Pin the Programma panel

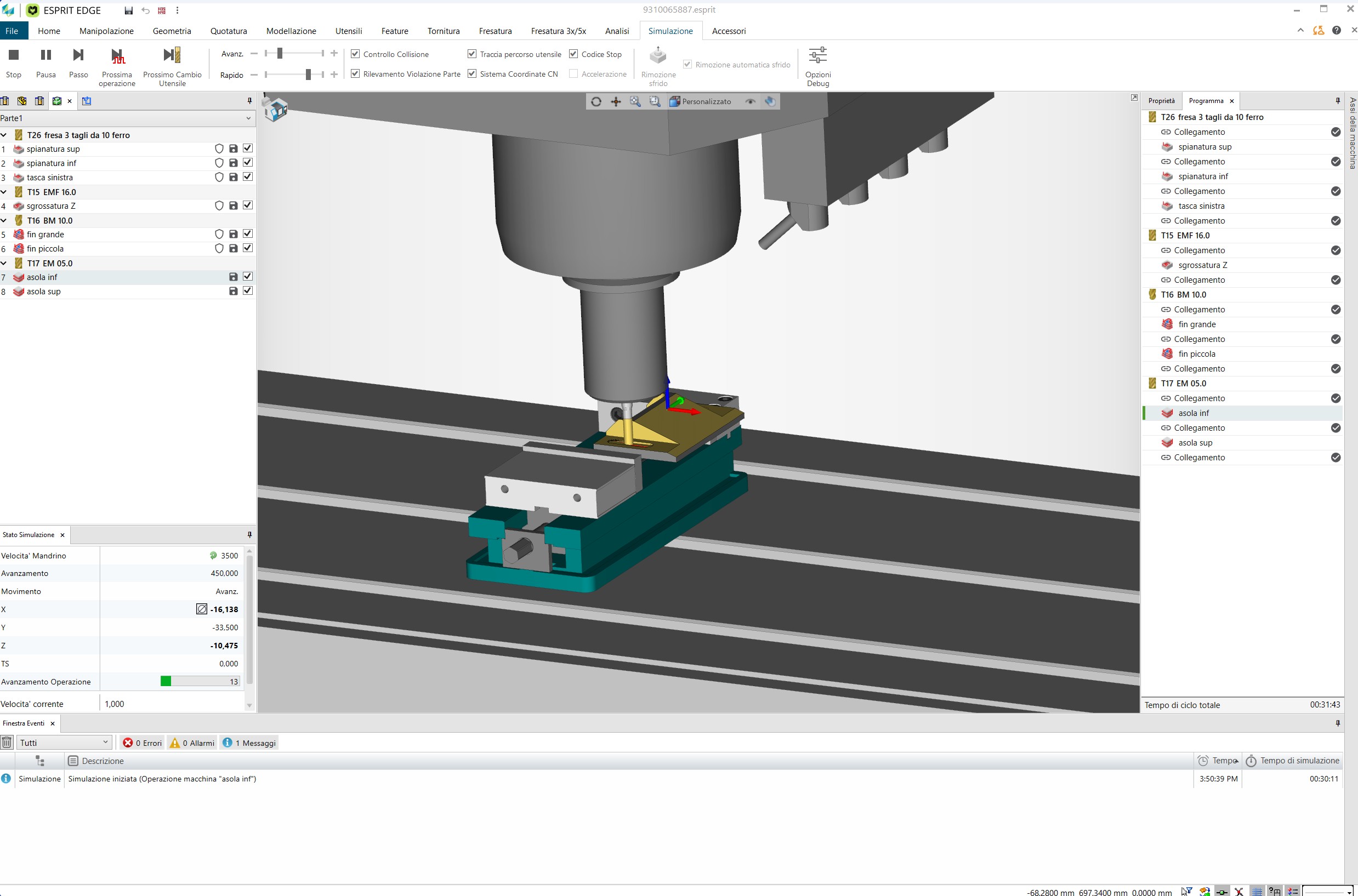[1337, 101]
